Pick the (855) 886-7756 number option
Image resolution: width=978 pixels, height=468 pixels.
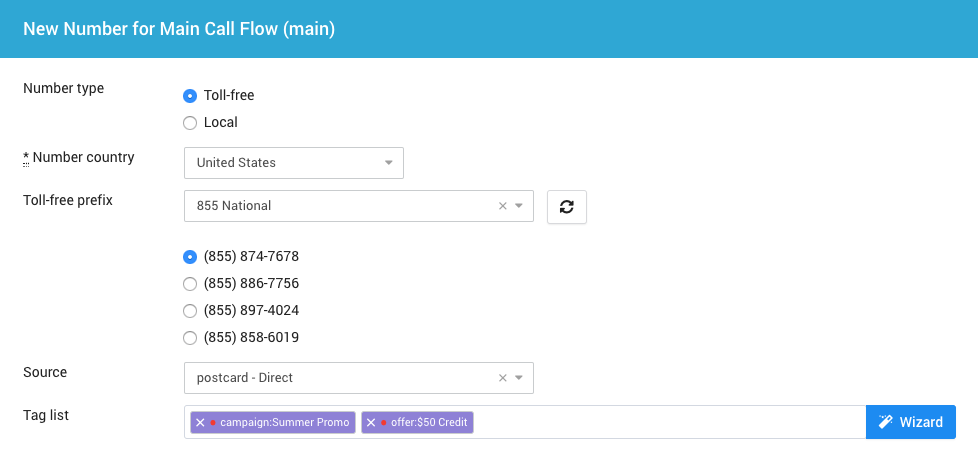coord(190,284)
